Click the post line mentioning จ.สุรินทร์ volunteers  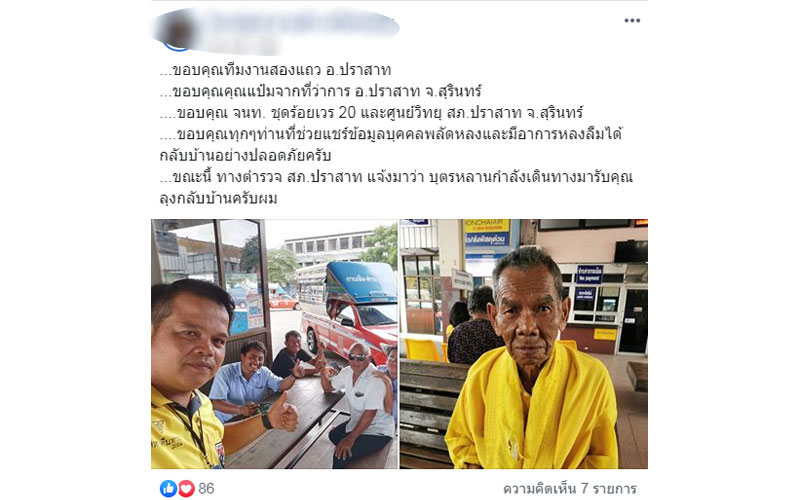(x=372, y=113)
